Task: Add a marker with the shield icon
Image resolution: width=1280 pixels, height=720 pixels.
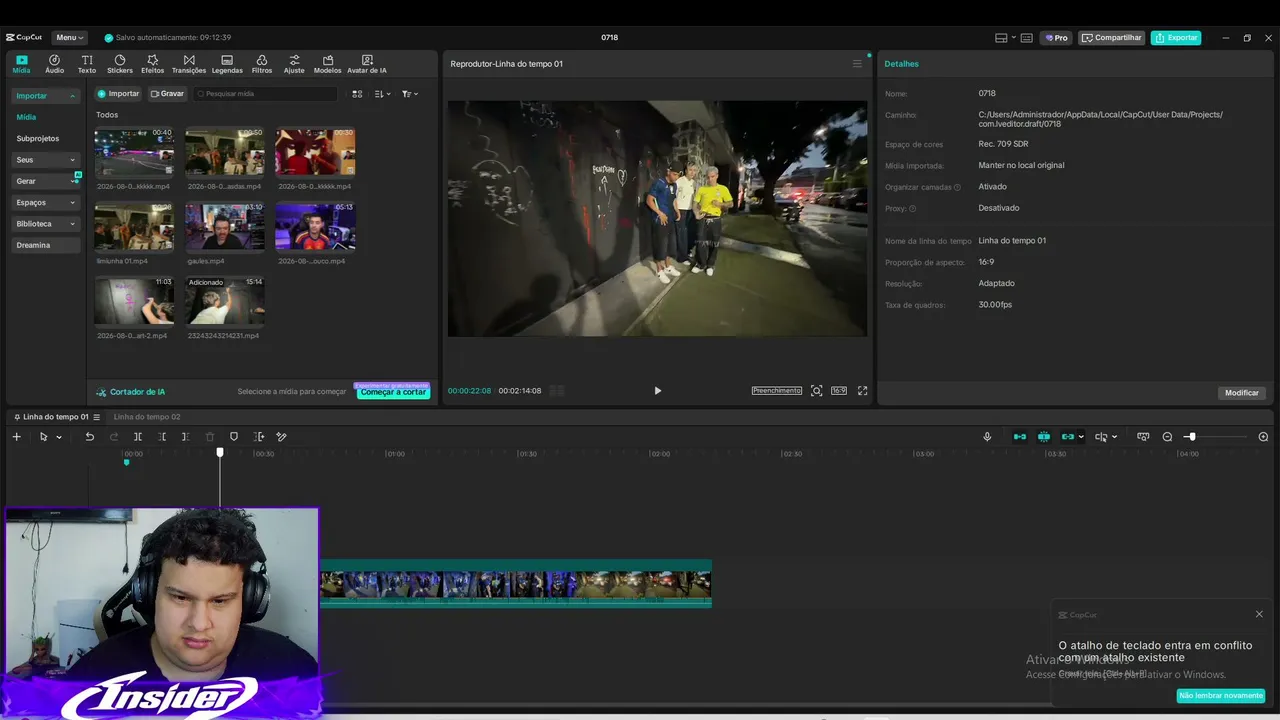Action: click(x=234, y=437)
